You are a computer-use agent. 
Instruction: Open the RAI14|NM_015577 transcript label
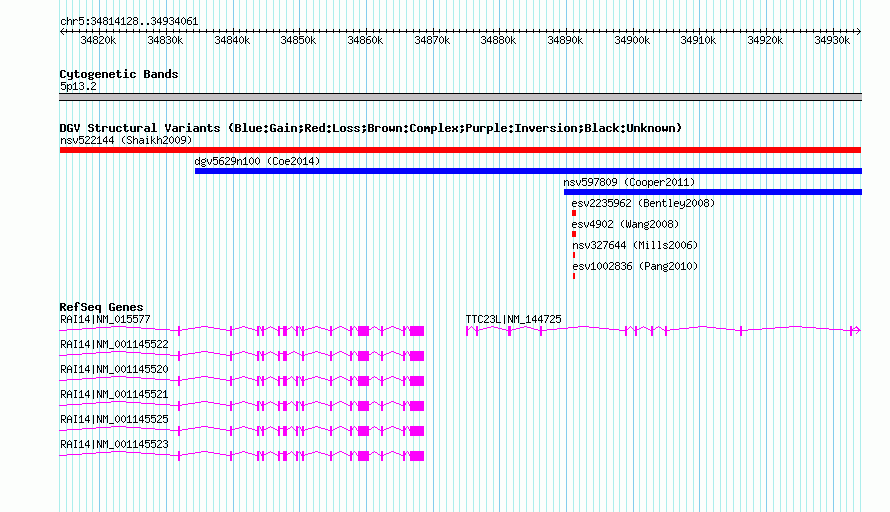coord(106,320)
